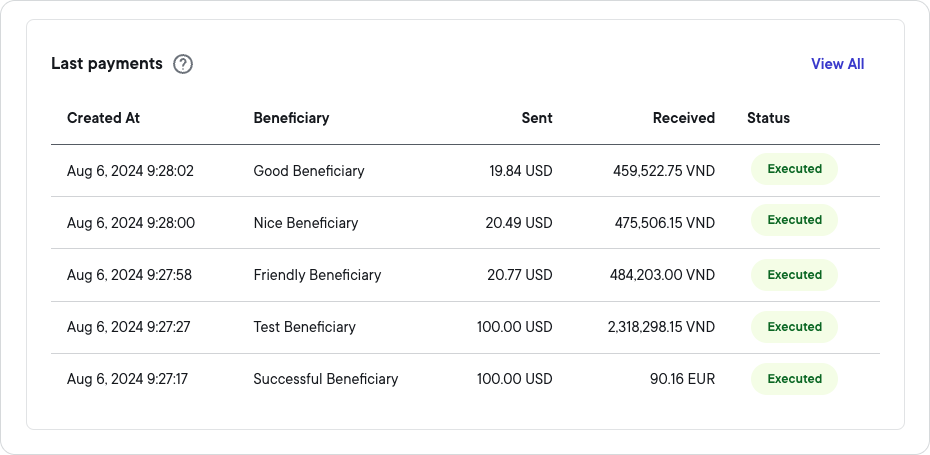This screenshot has width=930, height=455.
Task: Open the Friendly Beneficiary payment
Action: (317, 275)
